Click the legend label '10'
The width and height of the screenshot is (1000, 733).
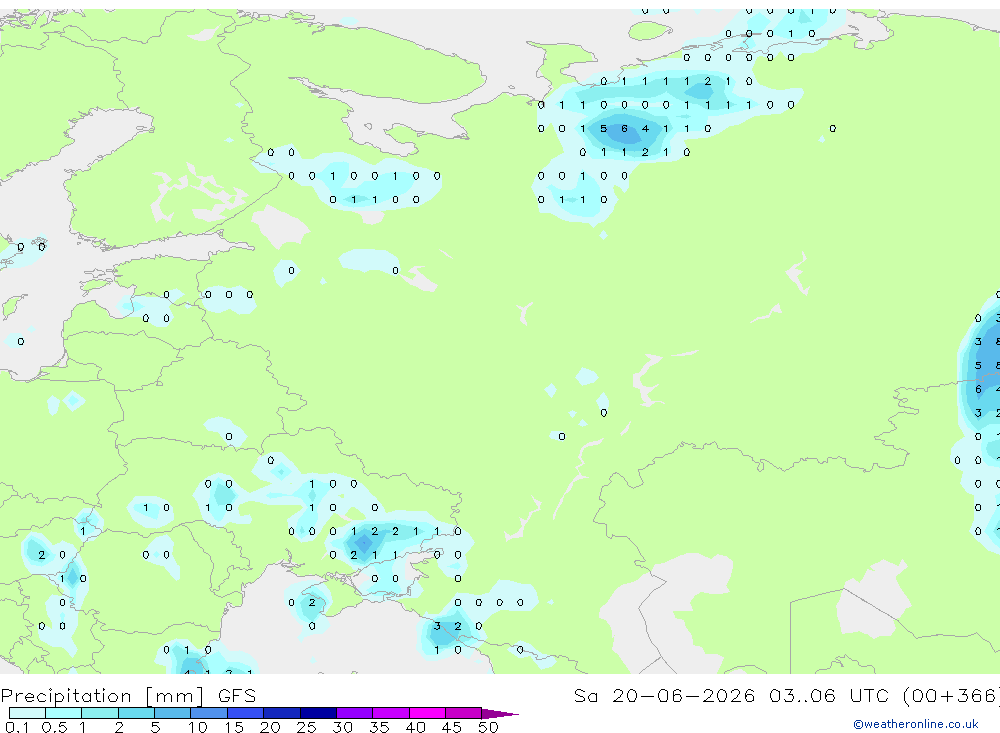click(x=197, y=727)
